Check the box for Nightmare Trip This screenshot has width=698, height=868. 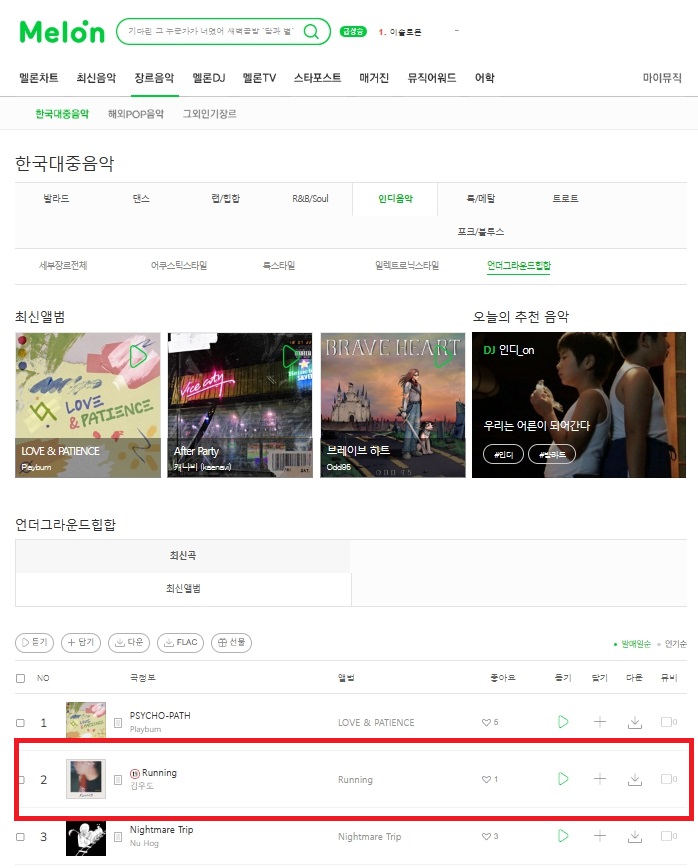[x=20, y=837]
